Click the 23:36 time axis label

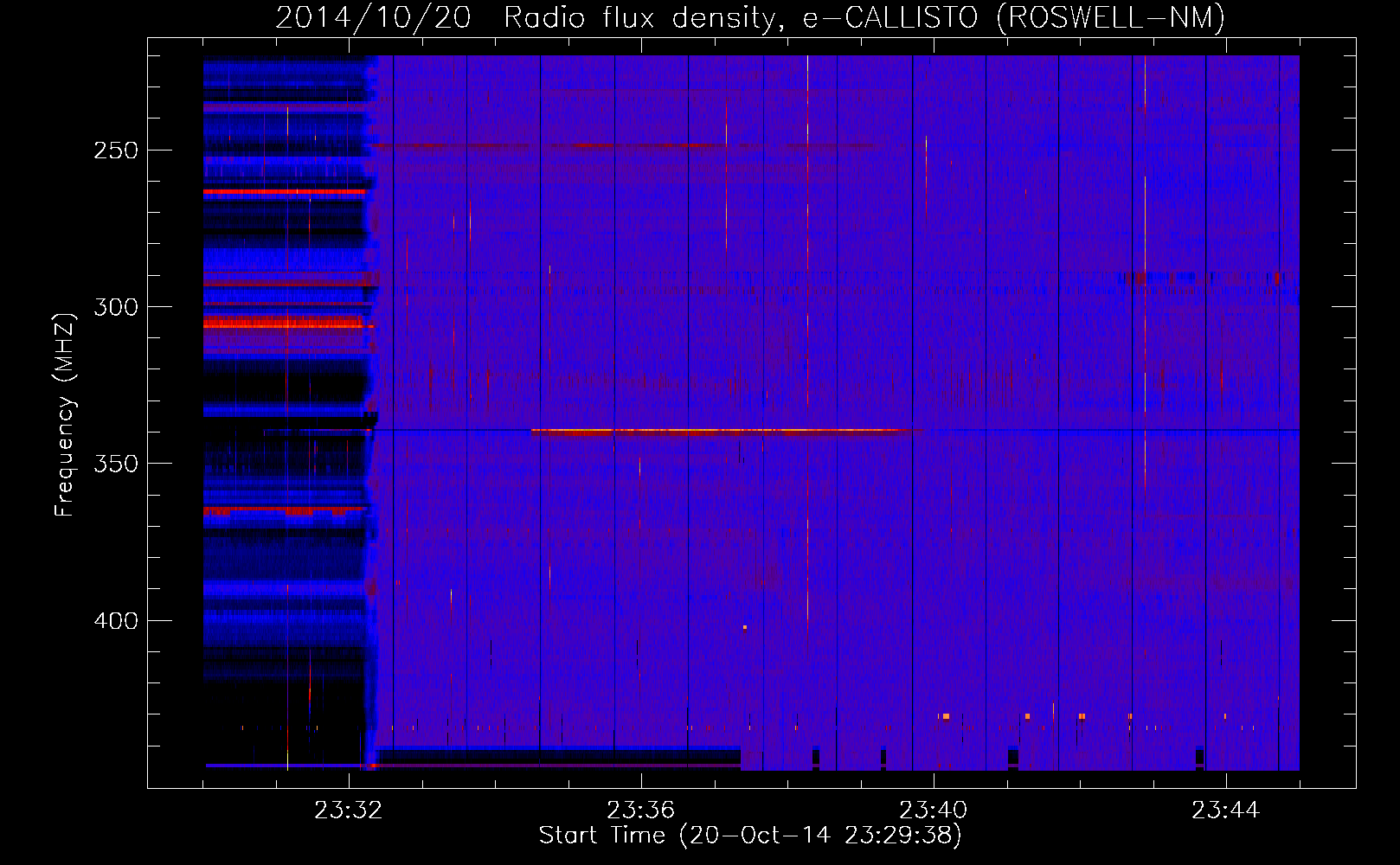[x=640, y=811]
